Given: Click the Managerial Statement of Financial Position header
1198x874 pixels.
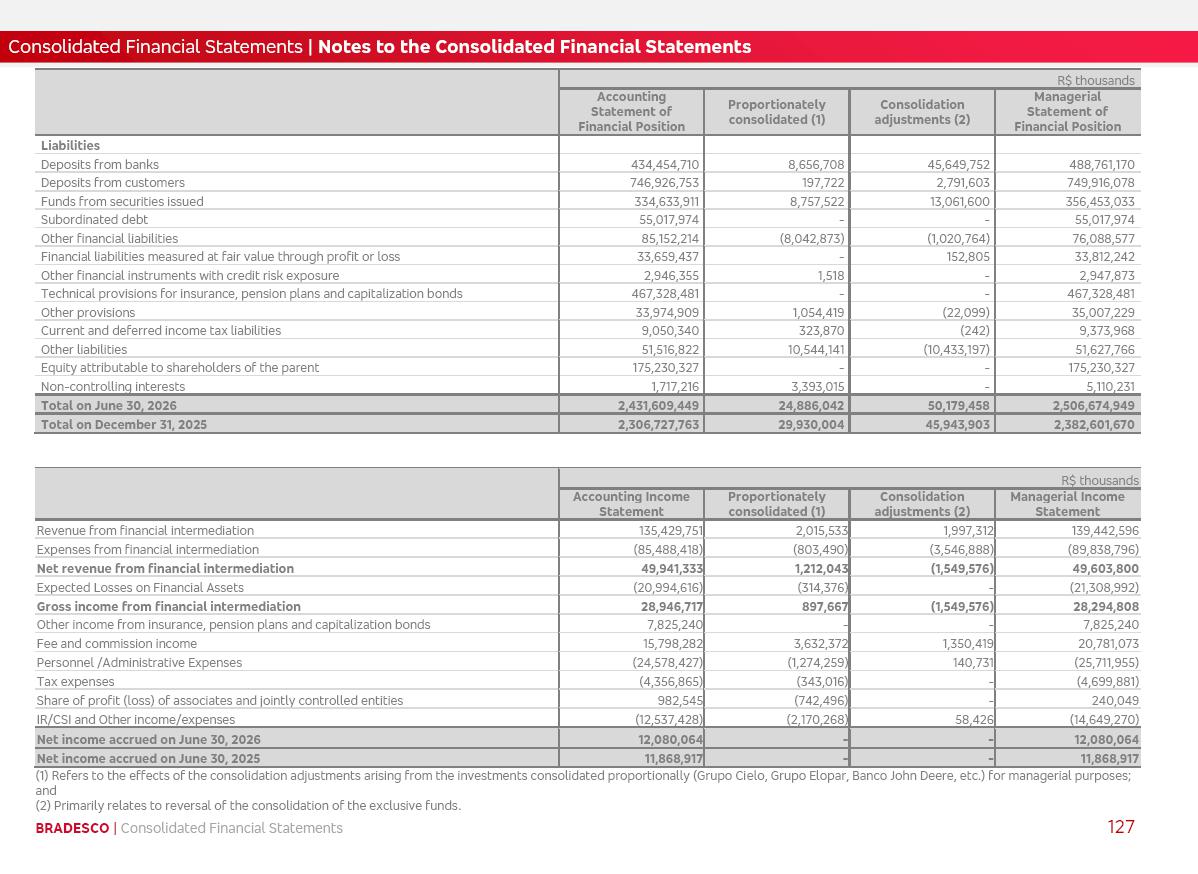Looking at the screenshot, I should click(1067, 112).
